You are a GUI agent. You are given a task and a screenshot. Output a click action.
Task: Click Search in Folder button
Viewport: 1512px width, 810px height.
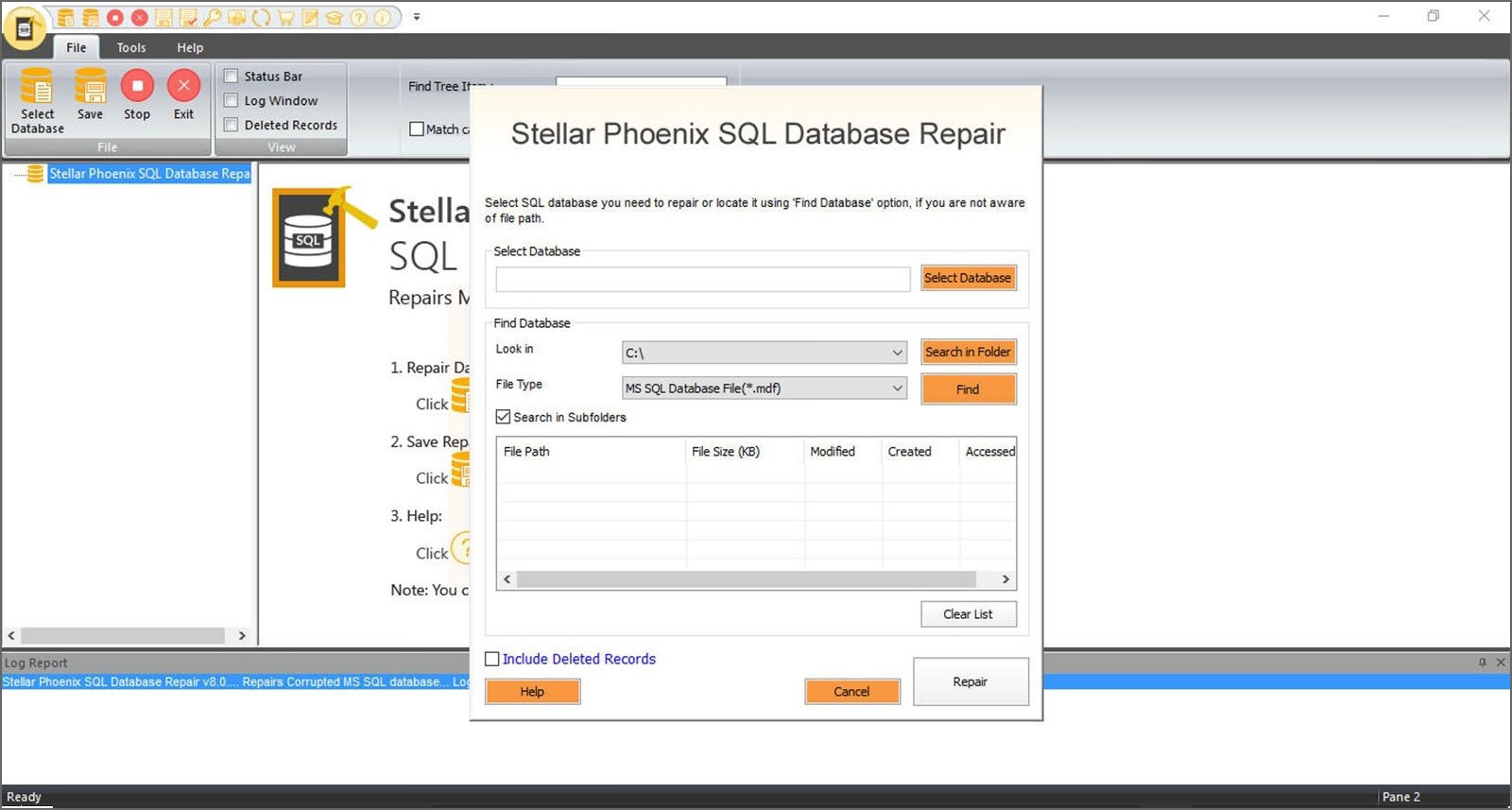pyautogui.click(x=968, y=352)
